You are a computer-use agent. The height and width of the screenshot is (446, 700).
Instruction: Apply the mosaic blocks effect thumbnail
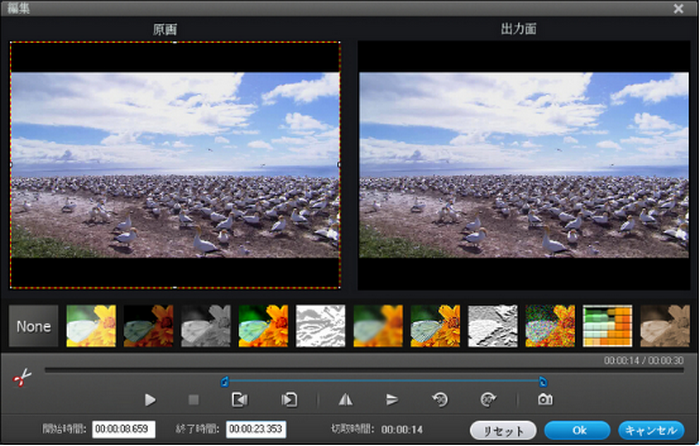[608, 326]
